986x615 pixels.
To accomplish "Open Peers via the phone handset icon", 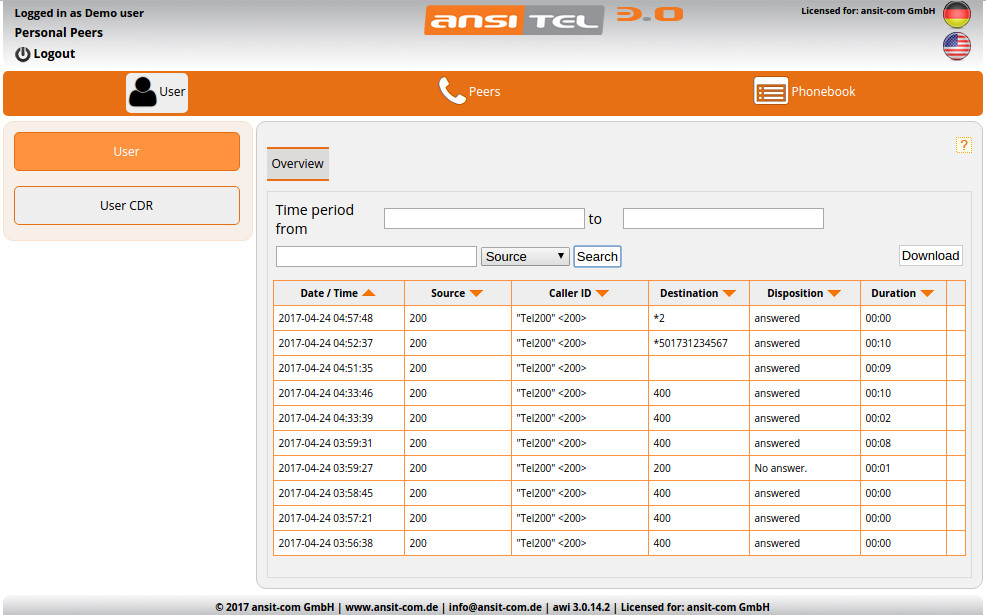I will coord(452,91).
